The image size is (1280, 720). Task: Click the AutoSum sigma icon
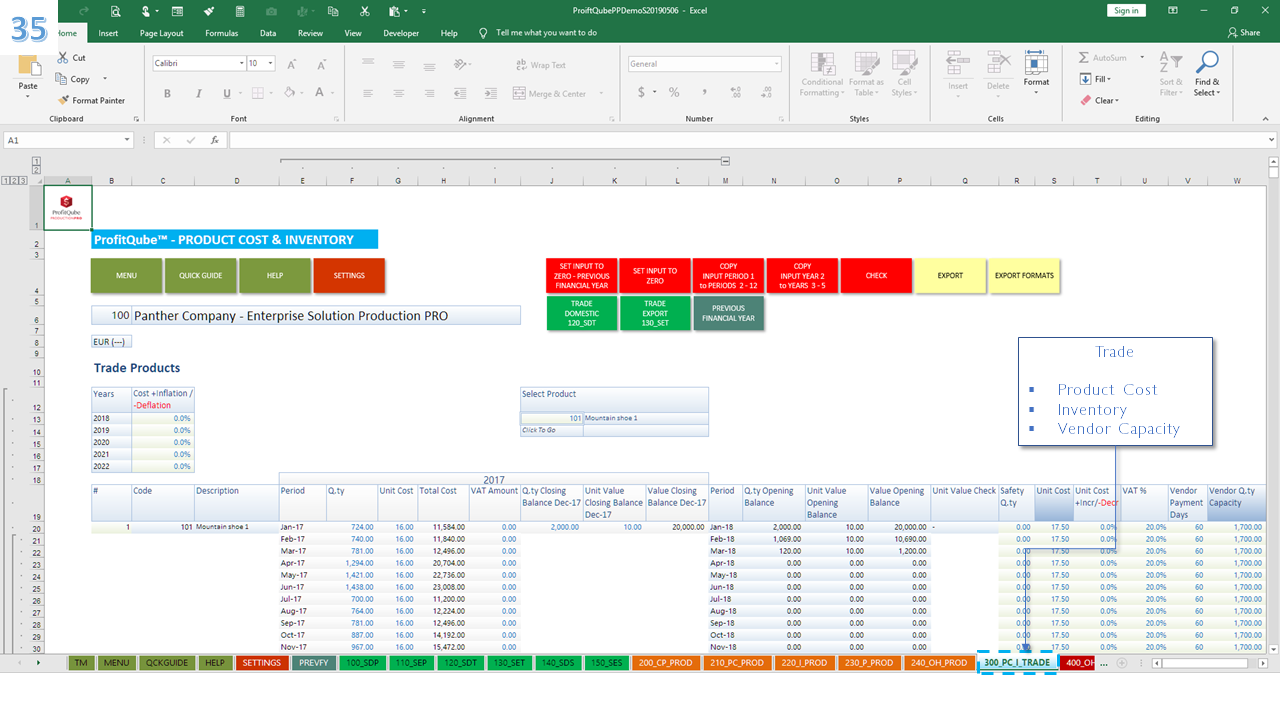1085,58
